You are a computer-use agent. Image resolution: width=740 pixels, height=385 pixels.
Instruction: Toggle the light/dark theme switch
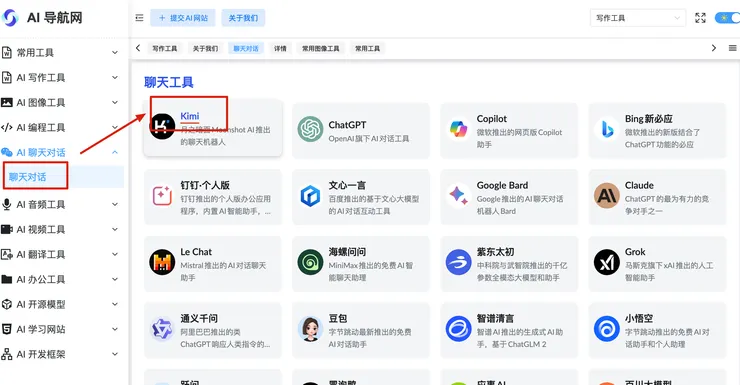pos(727,18)
